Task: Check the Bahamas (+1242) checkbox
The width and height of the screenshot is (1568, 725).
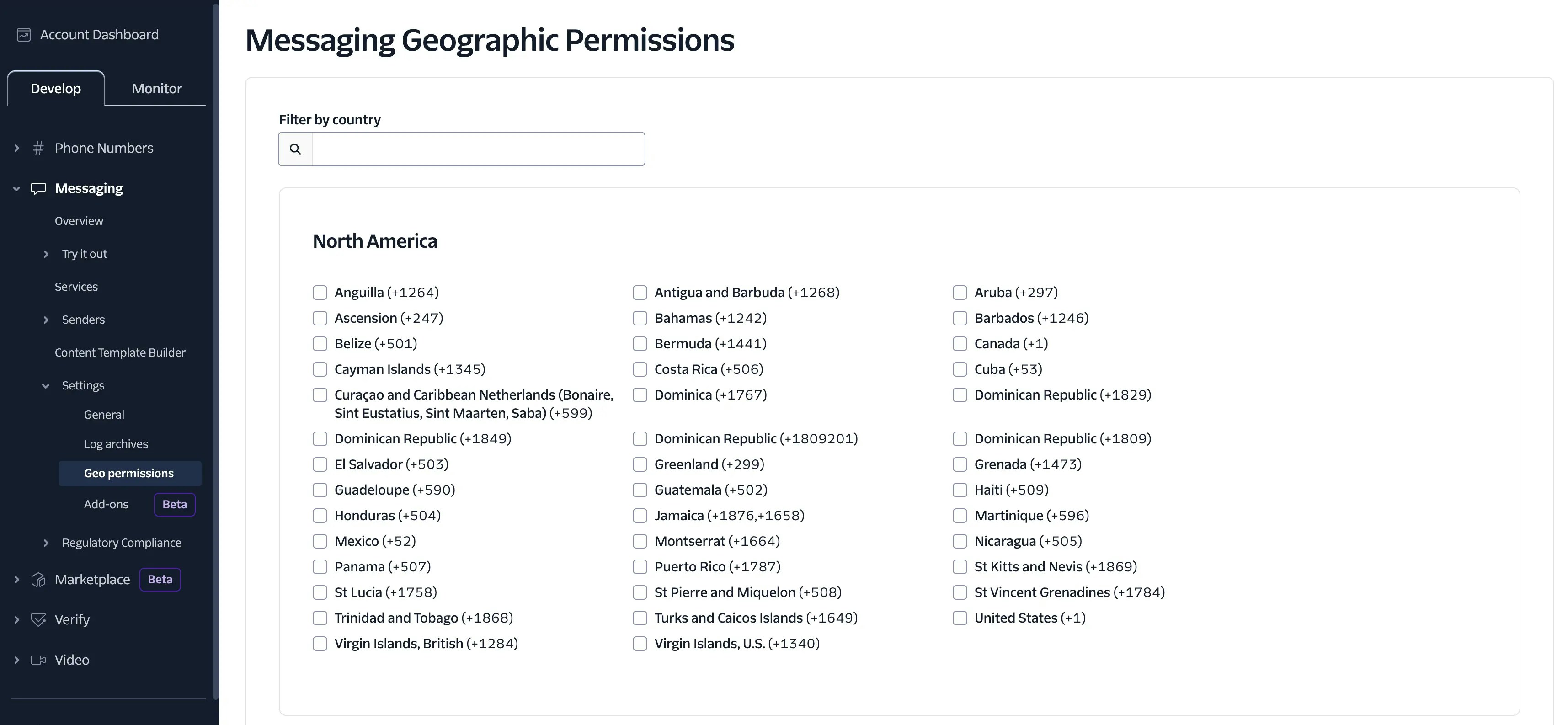Action: click(640, 318)
